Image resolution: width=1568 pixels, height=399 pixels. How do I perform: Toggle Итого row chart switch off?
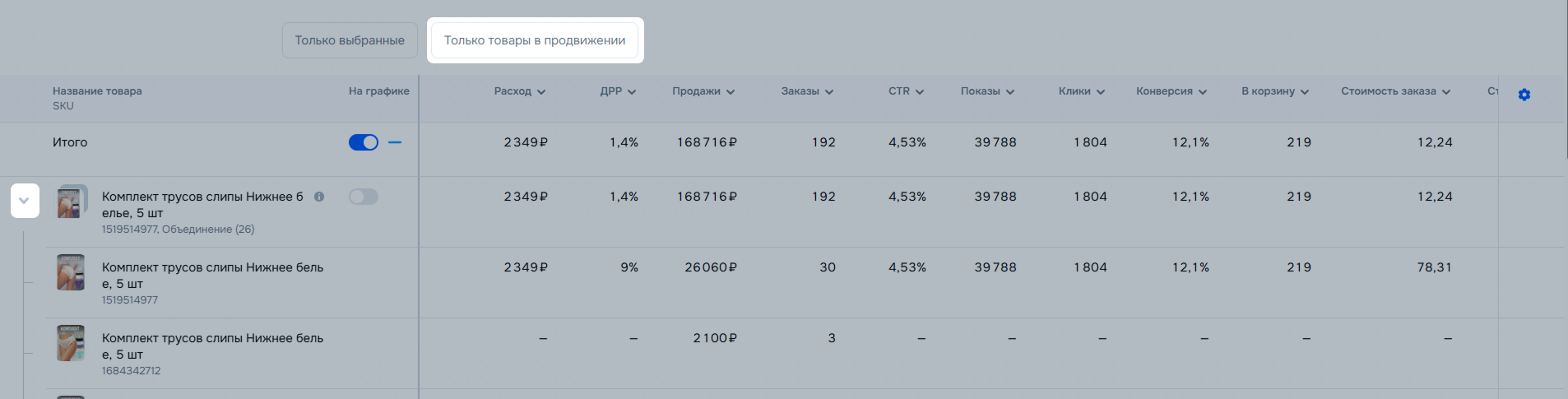(364, 142)
